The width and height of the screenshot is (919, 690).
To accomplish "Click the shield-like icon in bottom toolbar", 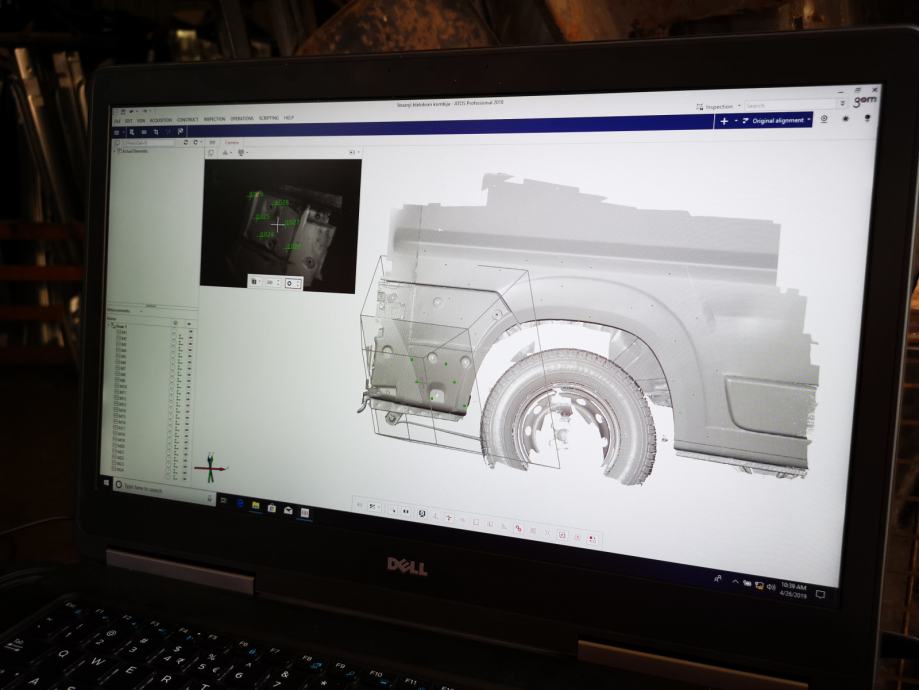I will (x=421, y=514).
